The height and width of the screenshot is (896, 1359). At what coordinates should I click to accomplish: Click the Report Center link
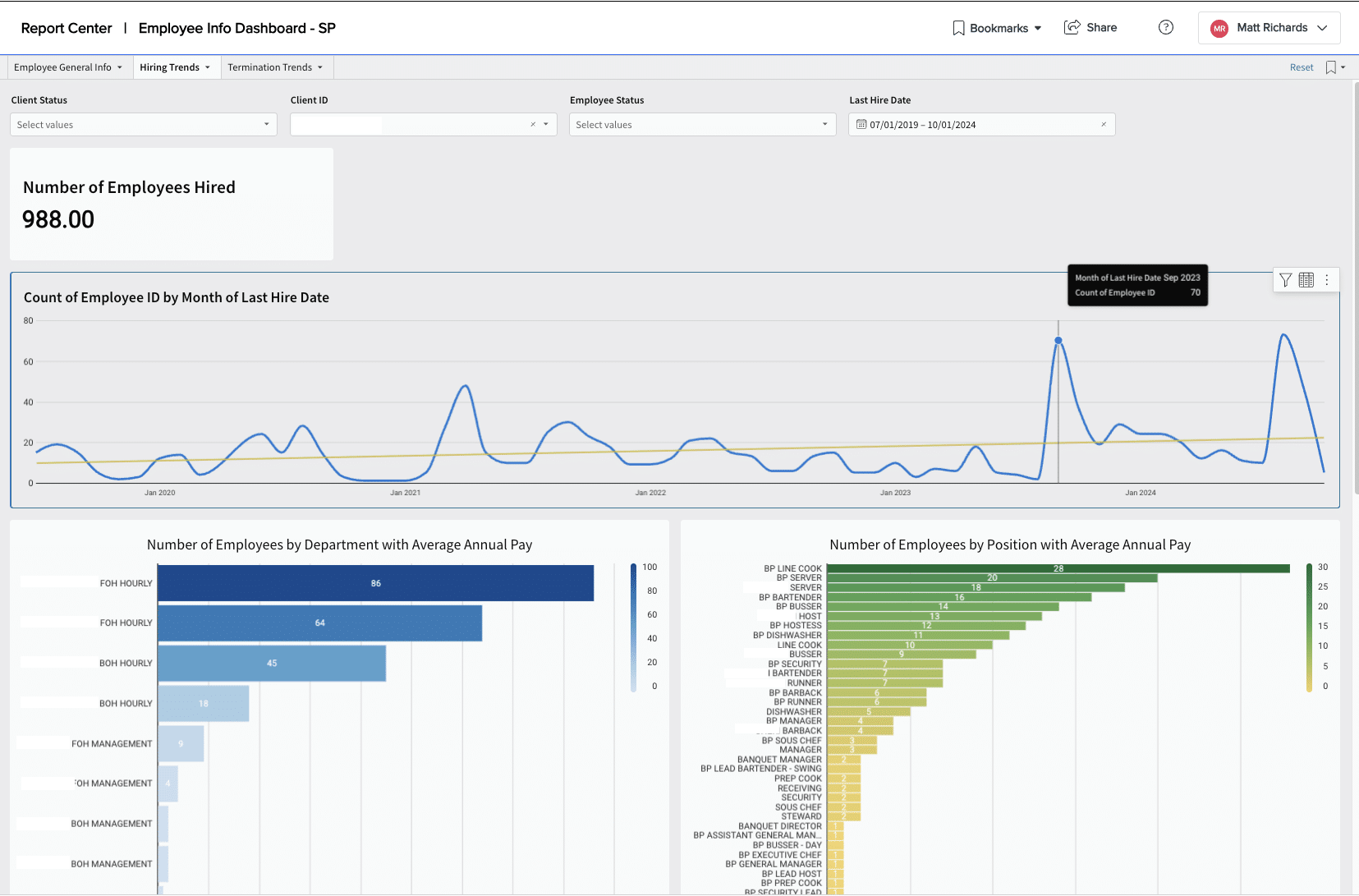[66, 27]
